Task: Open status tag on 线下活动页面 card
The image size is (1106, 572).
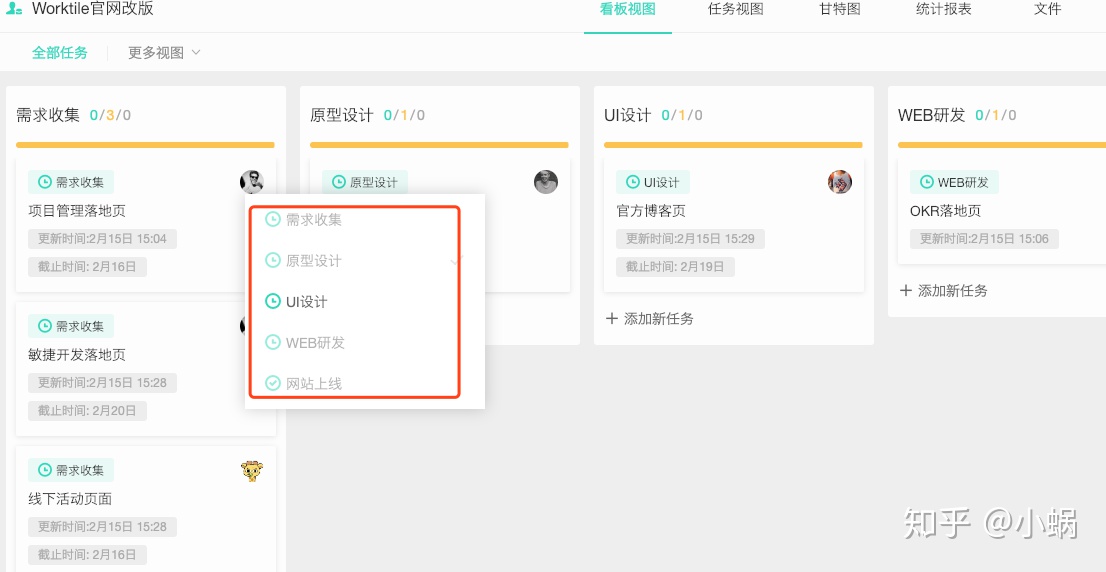Action: coord(71,470)
